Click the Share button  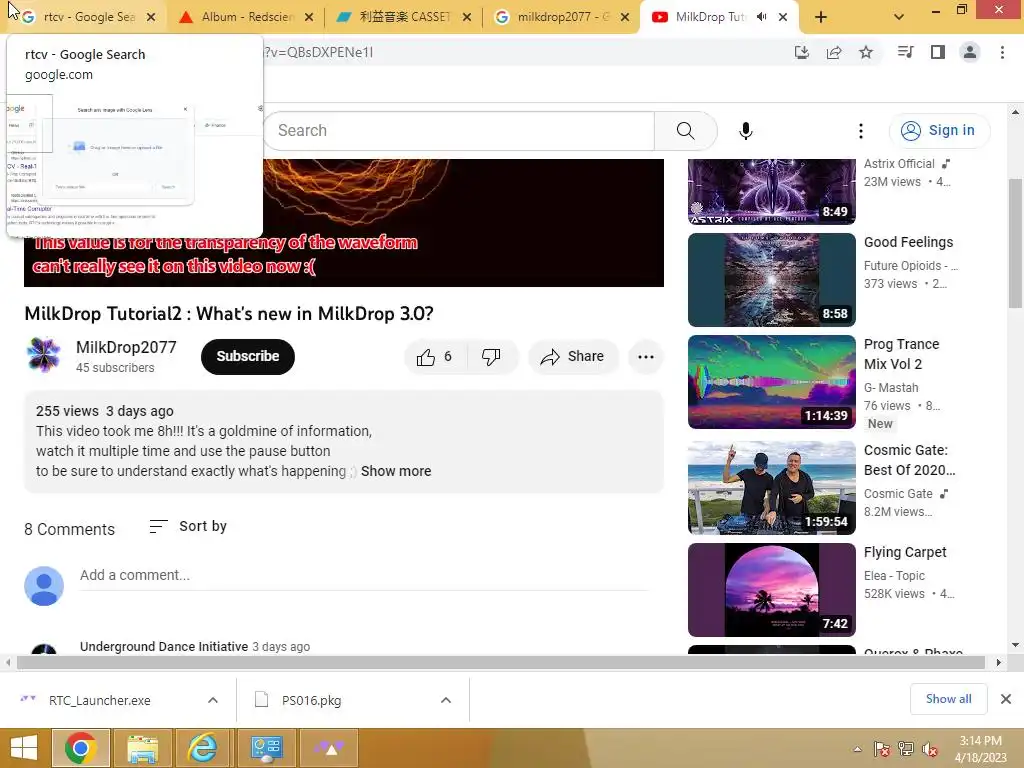click(573, 357)
